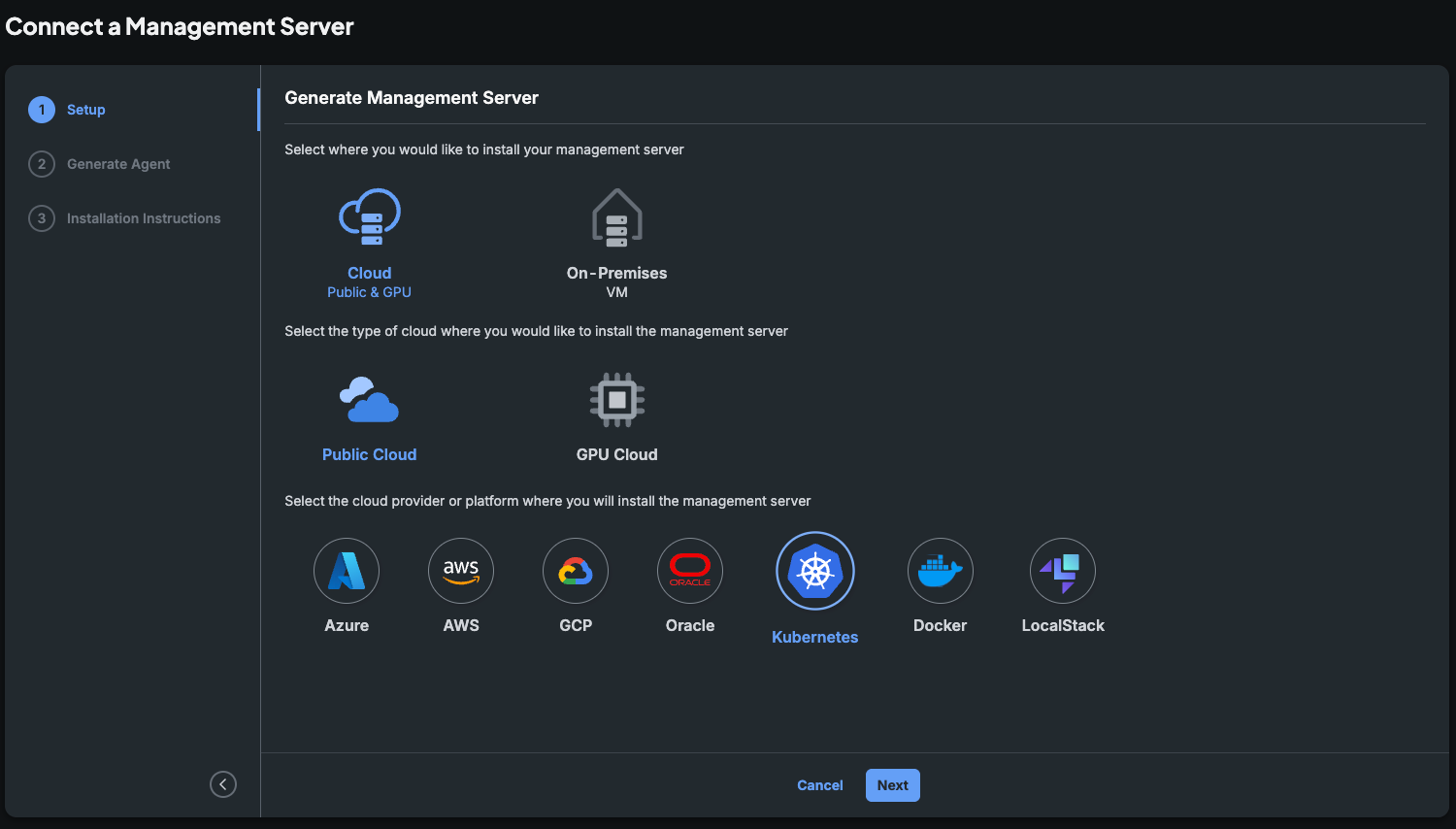Select the AWS provider icon
This screenshot has height=829, width=1456.
pyautogui.click(x=461, y=571)
